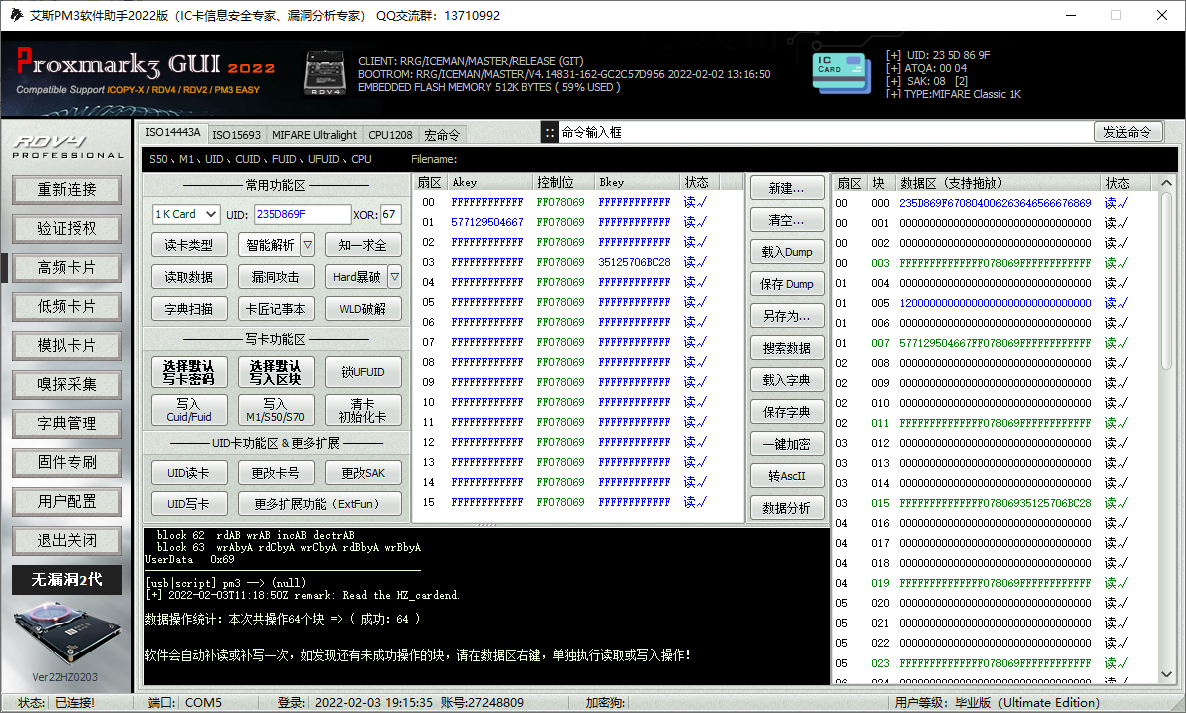
Task: Open the 1K Card type dropdown
Action: (185, 214)
